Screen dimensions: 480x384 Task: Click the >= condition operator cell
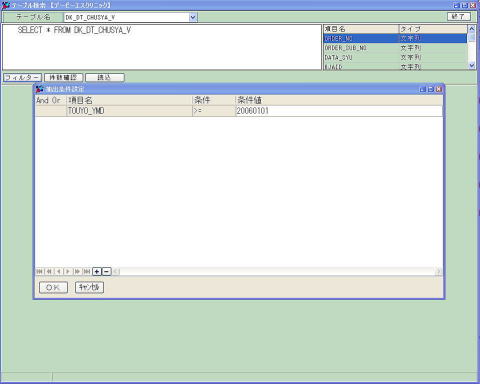214,111
